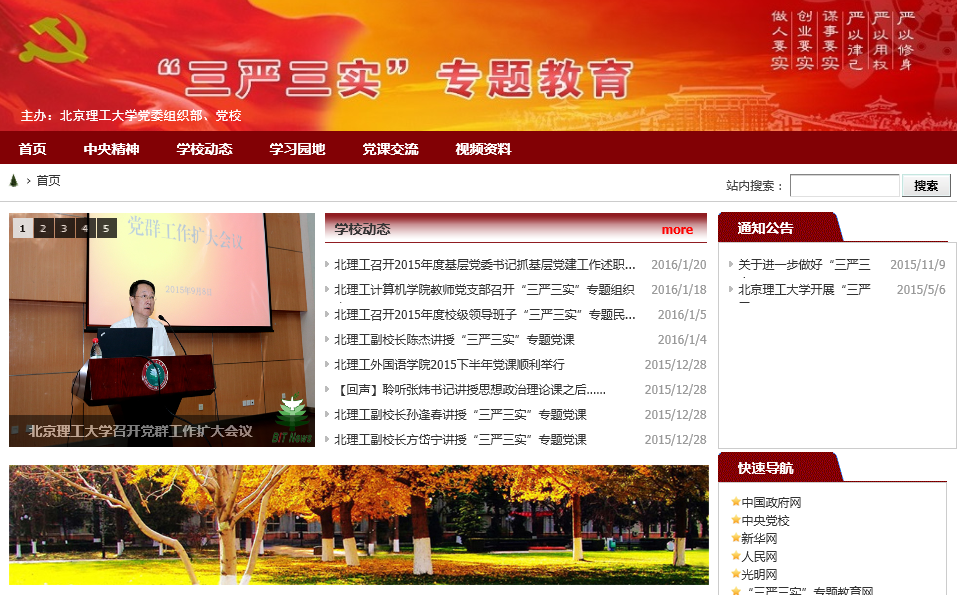Click star icon beside 人民网
The width and height of the screenshot is (957, 595).
point(735,557)
